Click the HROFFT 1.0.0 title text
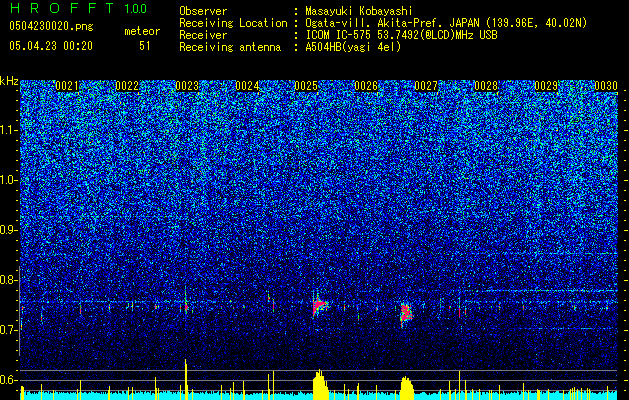 pos(78,8)
